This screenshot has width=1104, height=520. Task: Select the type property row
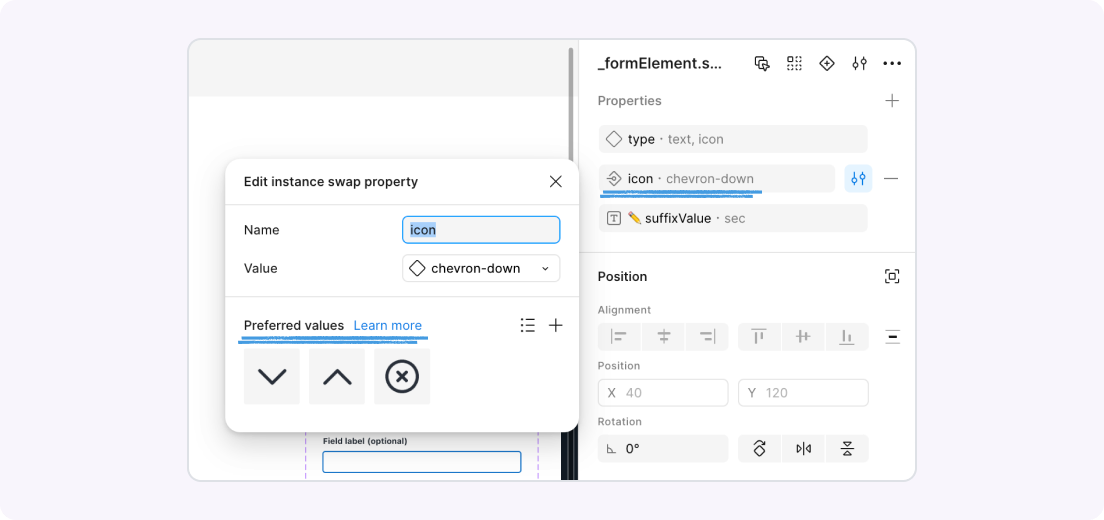[733, 139]
